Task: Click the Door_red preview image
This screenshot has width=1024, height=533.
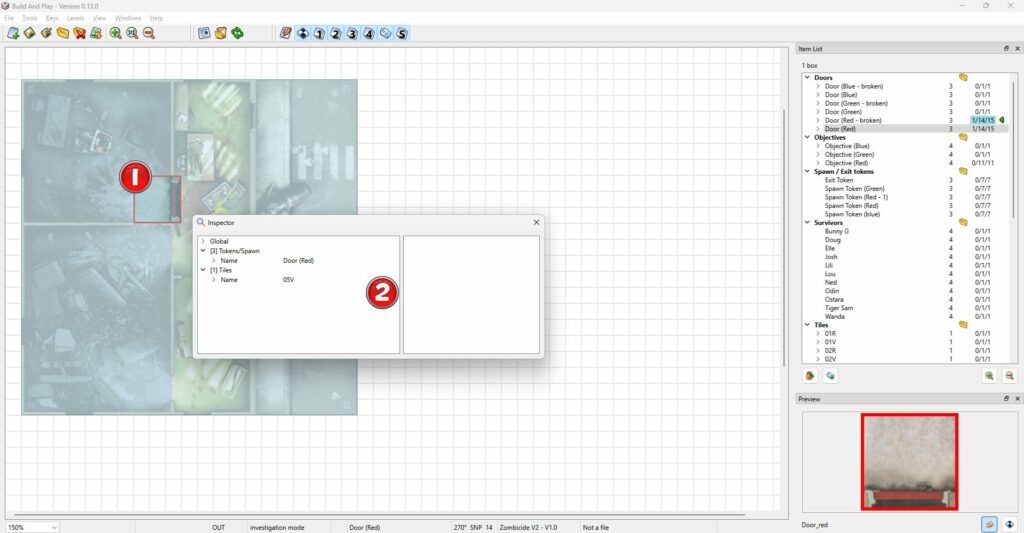Action: pyautogui.click(x=909, y=463)
